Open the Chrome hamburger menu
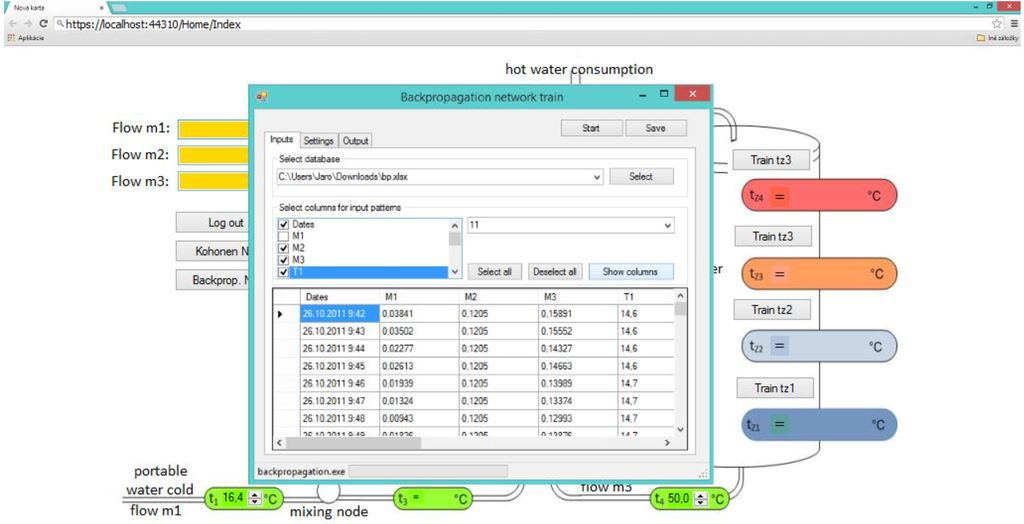Screen dimensions: 1024x524 point(1012,23)
